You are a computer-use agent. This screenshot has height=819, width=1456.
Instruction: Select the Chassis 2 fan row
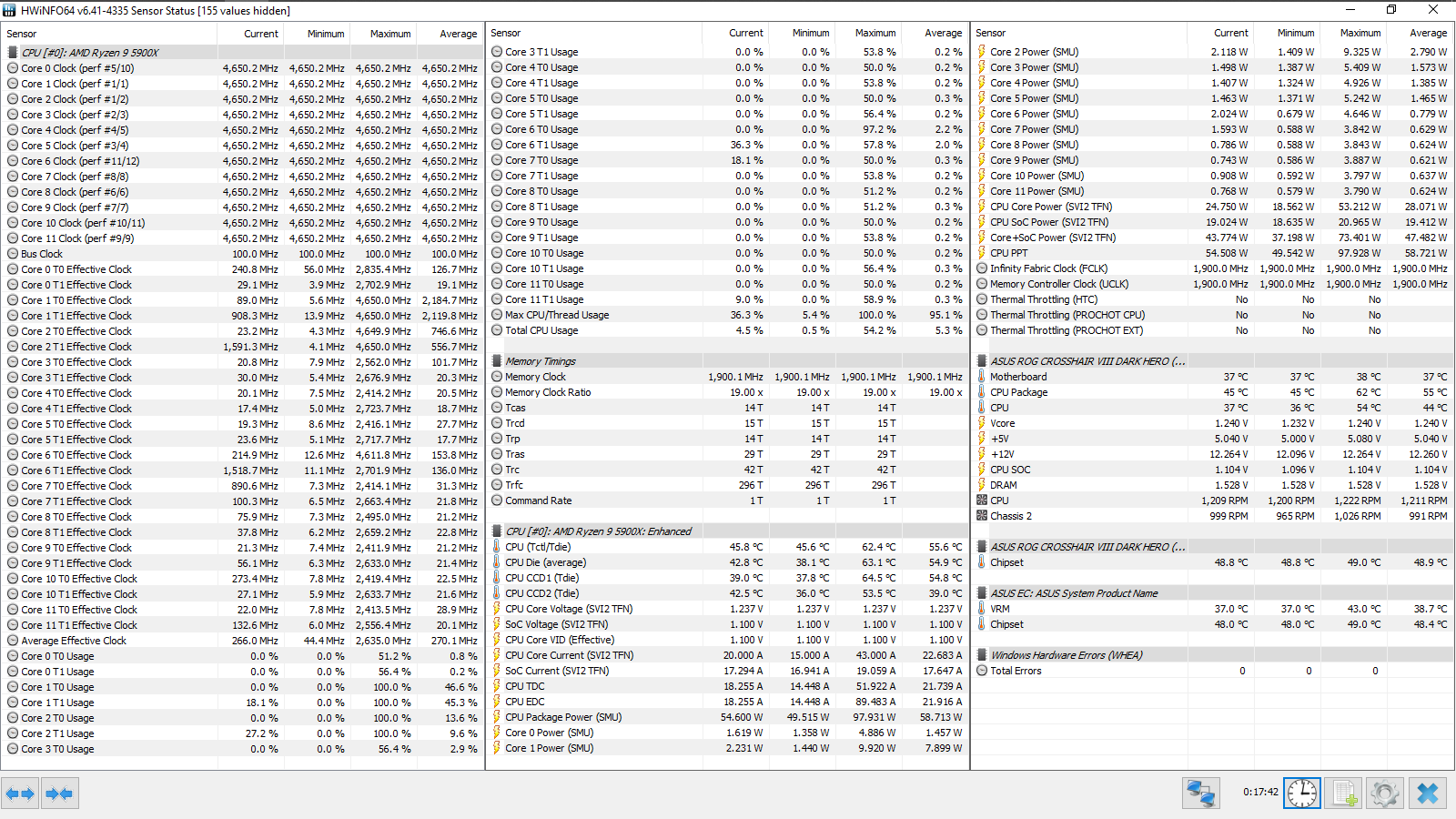(1212, 516)
